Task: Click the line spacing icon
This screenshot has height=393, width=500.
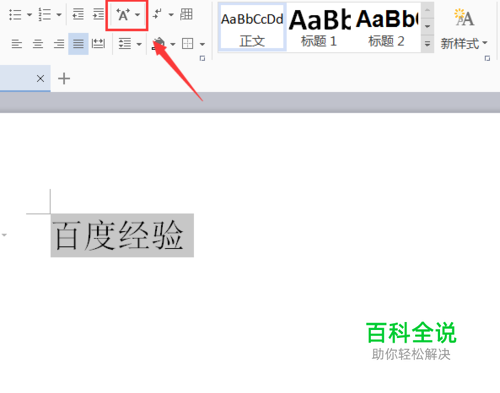Action: tap(125, 44)
